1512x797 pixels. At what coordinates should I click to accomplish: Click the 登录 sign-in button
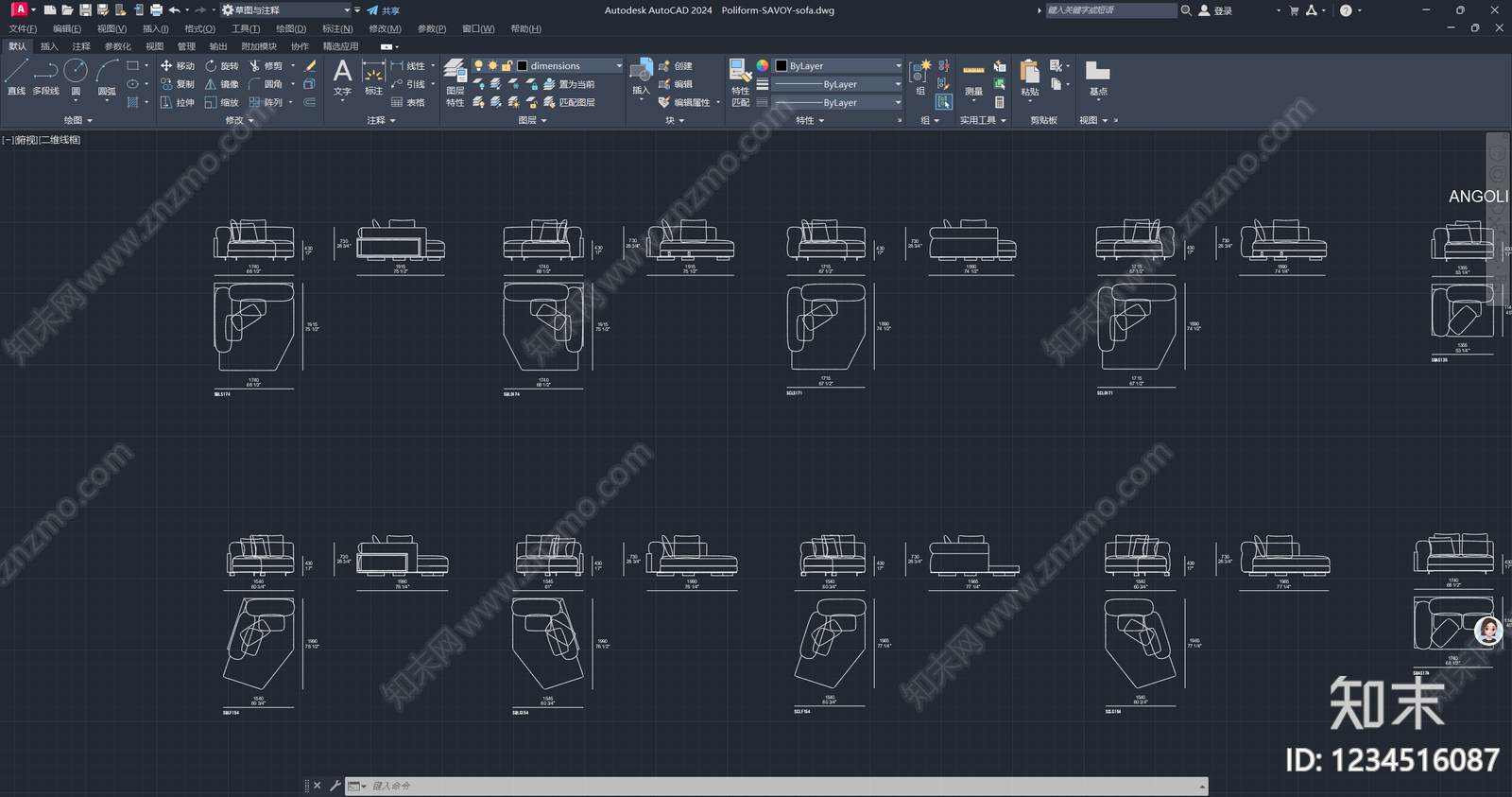[x=1215, y=10]
